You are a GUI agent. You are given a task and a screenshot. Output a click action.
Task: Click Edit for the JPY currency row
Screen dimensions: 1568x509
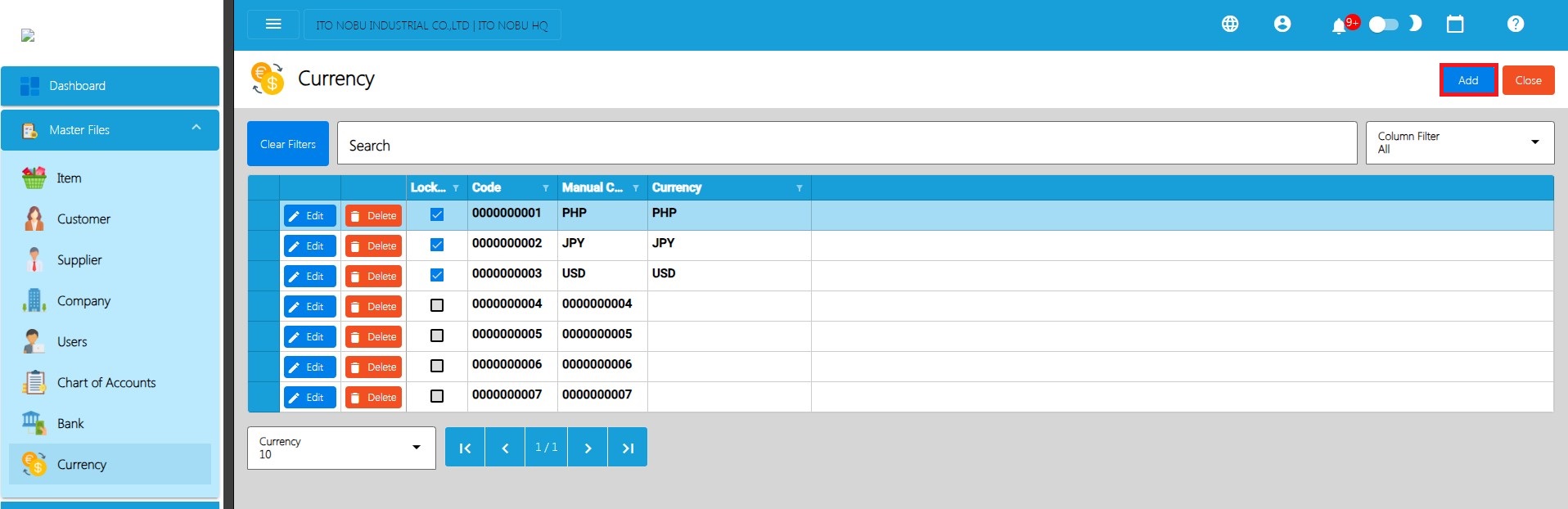click(x=309, y=246)
